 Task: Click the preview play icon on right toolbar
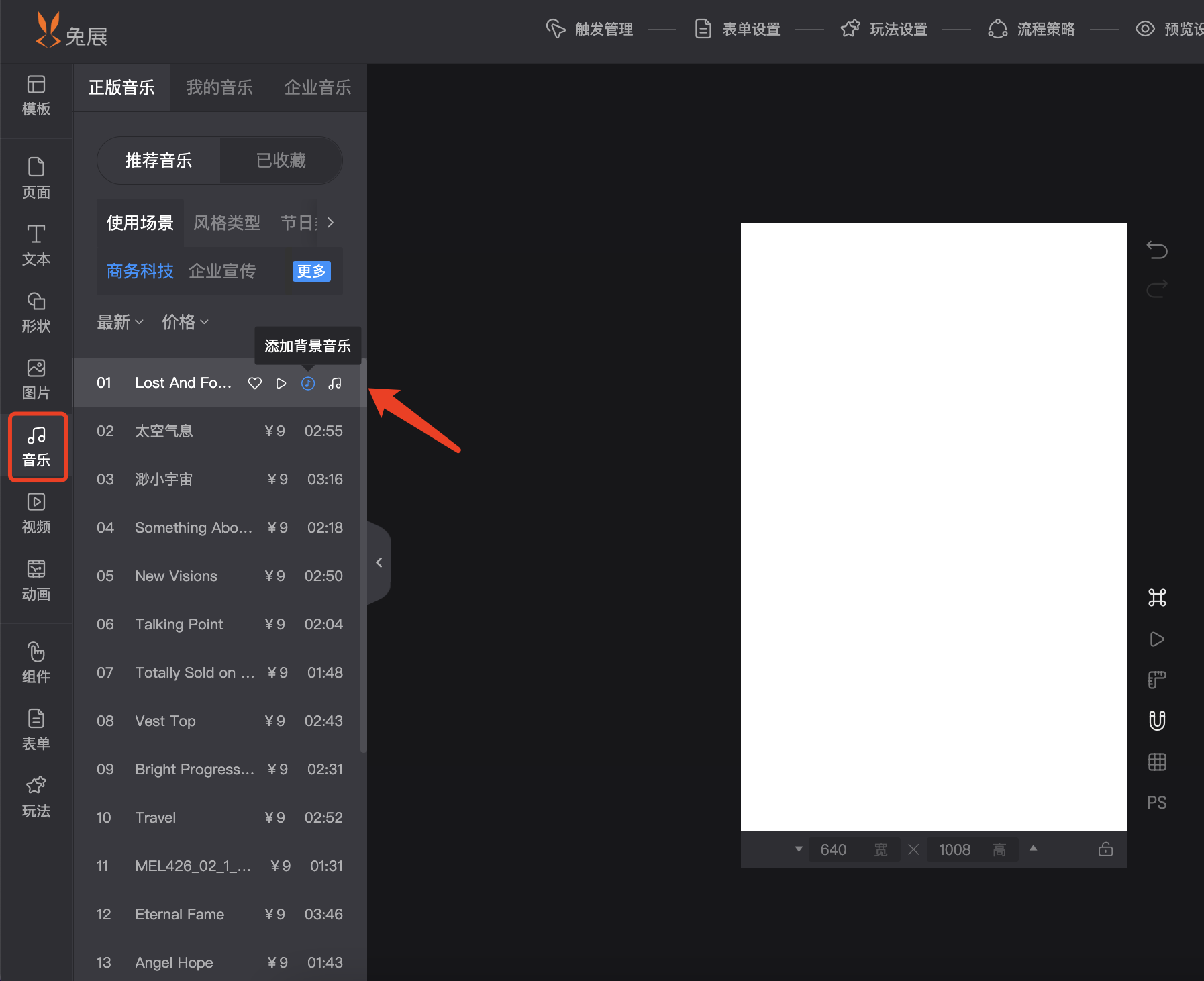click(x=1157, y=639)
